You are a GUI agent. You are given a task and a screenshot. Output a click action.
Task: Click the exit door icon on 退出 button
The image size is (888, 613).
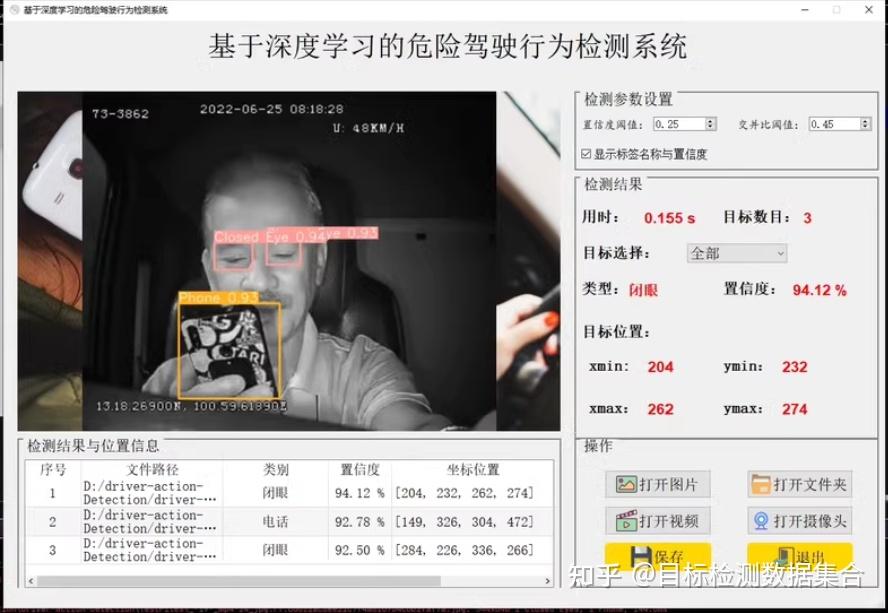(786, 552)
